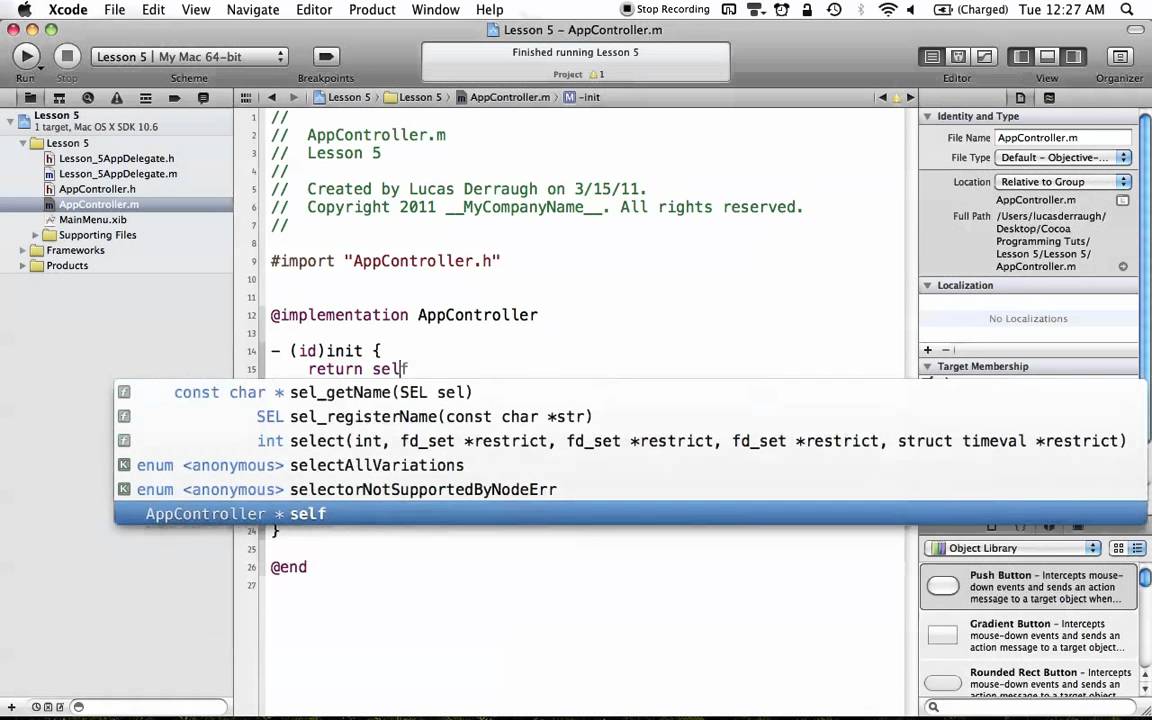Open the Navigate menu
The width and height of the screenshot is (1152, 720).
pos(253,10)
